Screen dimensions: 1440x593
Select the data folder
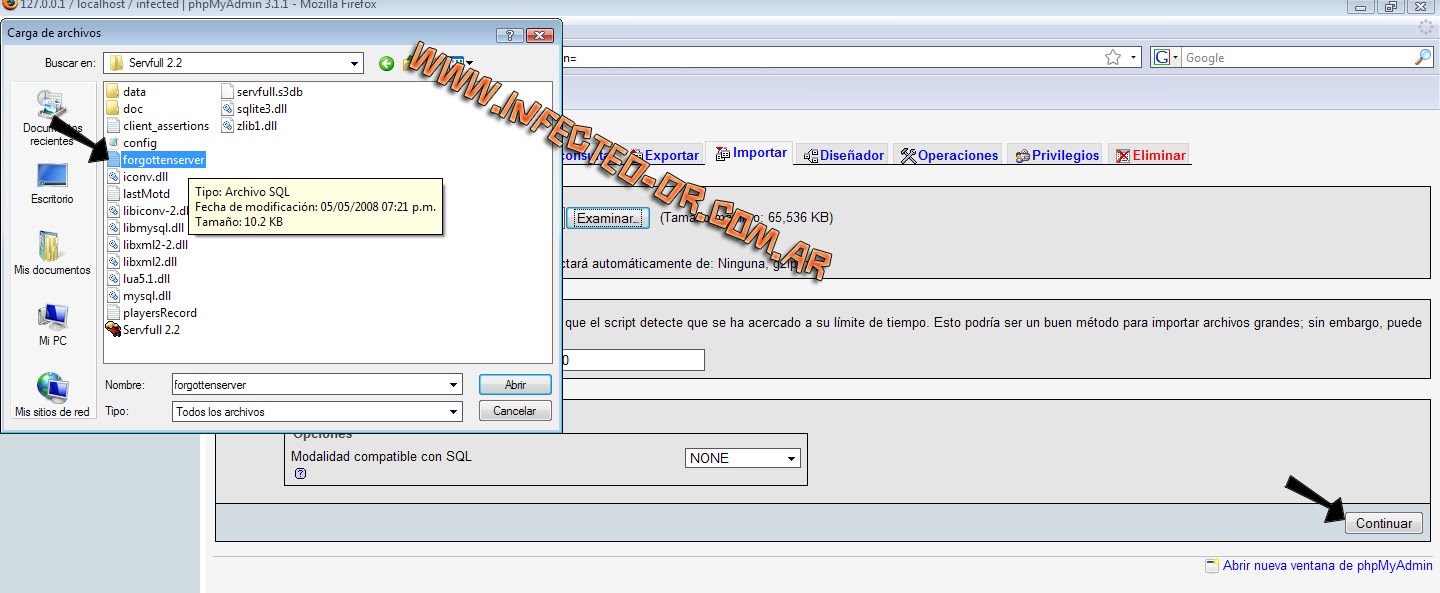(126, 92)
